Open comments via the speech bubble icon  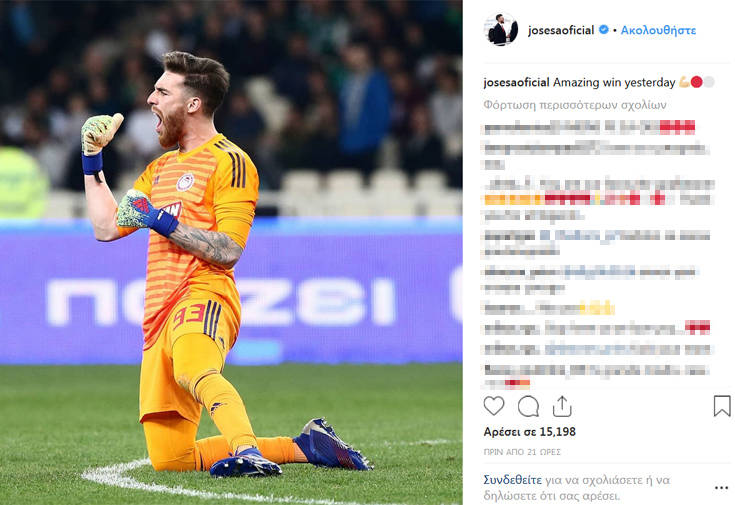pyautogui.click(x=528, y=407)
